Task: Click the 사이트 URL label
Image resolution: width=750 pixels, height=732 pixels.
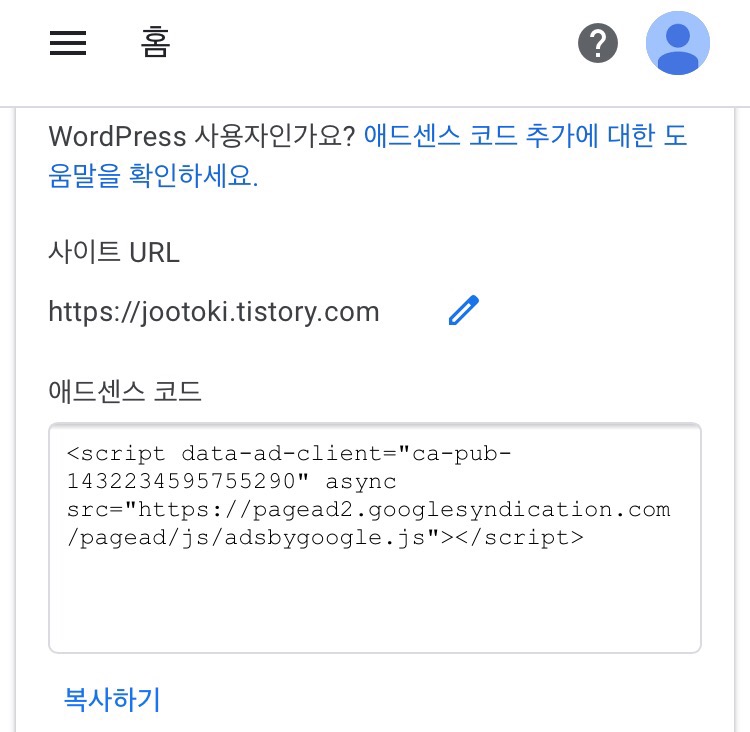Action: 114,252
